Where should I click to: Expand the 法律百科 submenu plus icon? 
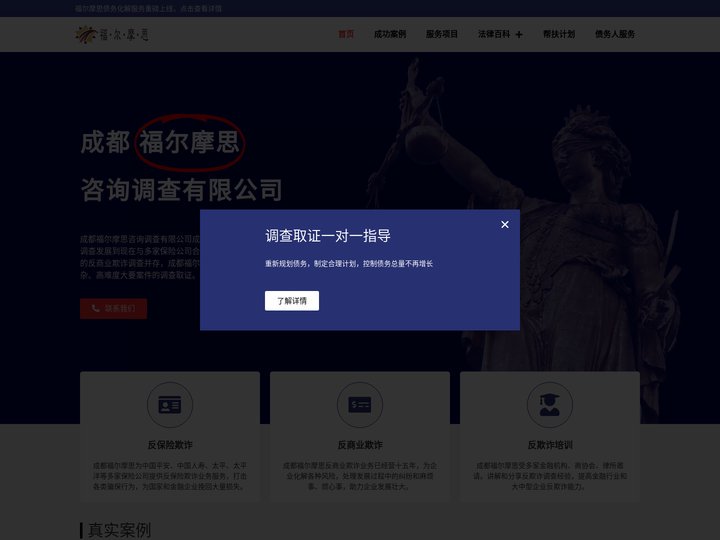point(519,34)
